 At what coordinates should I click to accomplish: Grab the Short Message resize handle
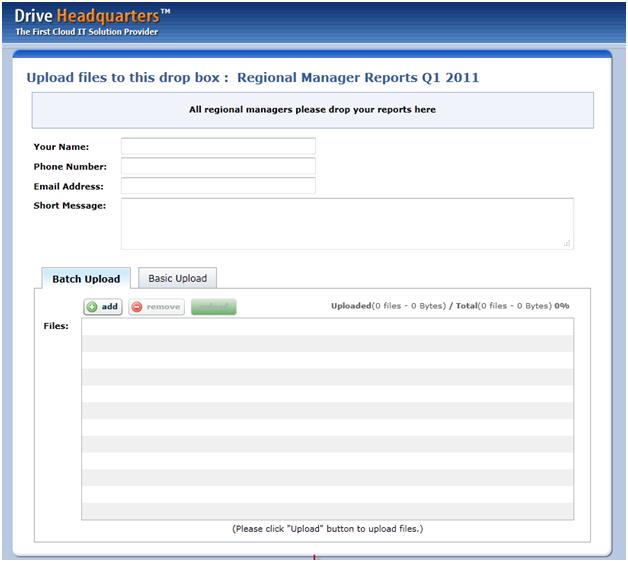567,242
